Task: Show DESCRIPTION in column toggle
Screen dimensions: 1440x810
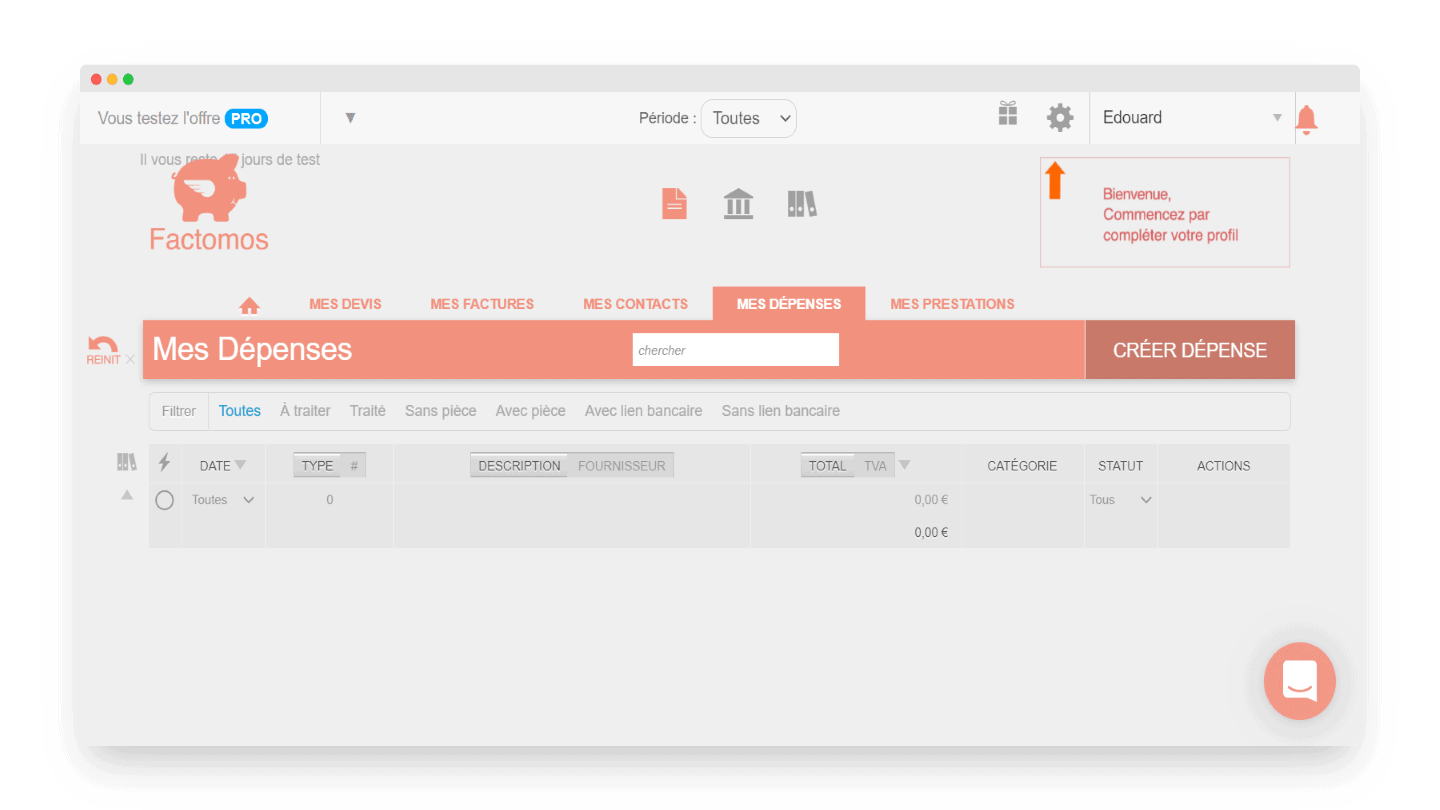Action: coord(519,465)
